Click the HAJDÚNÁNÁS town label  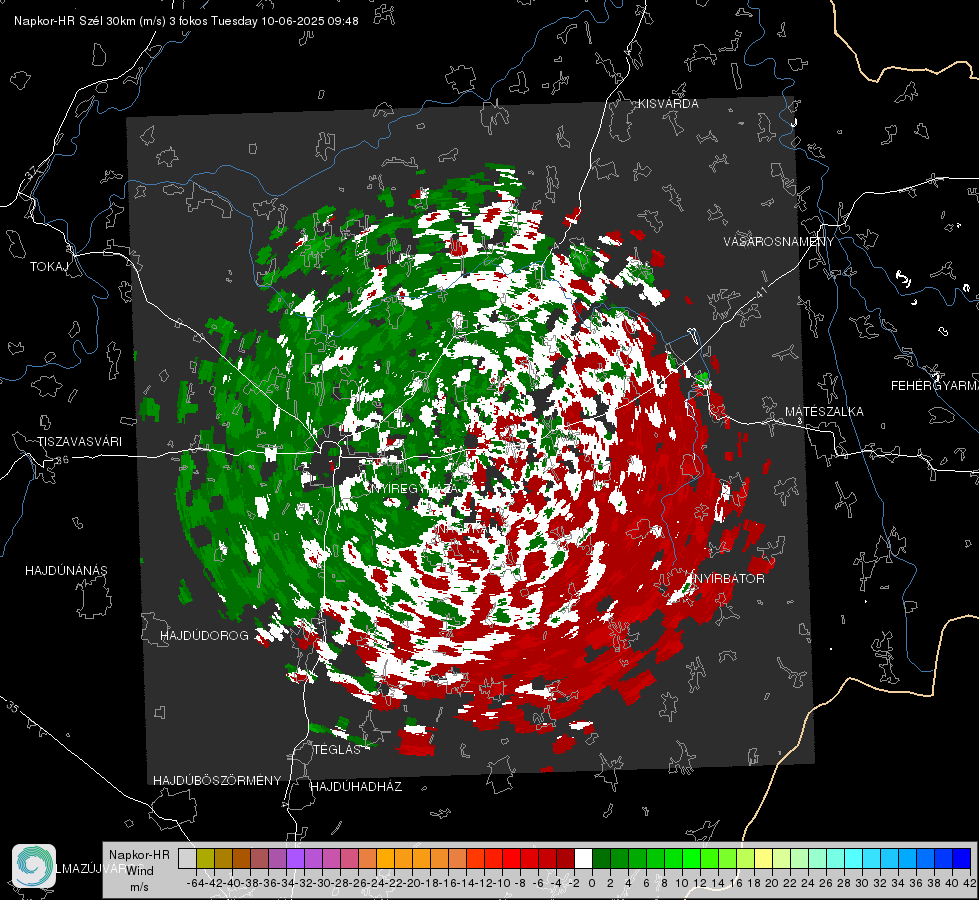click(66, 570)
